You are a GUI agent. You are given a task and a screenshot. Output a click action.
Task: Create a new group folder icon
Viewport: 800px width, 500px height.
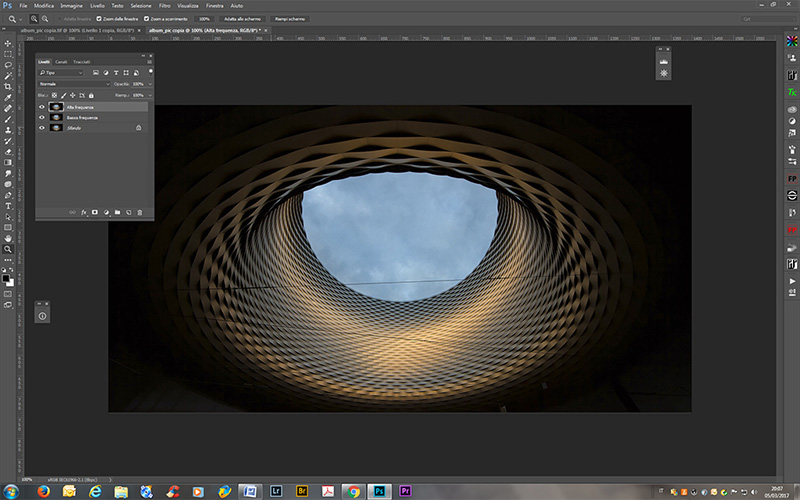click(117, 212)
